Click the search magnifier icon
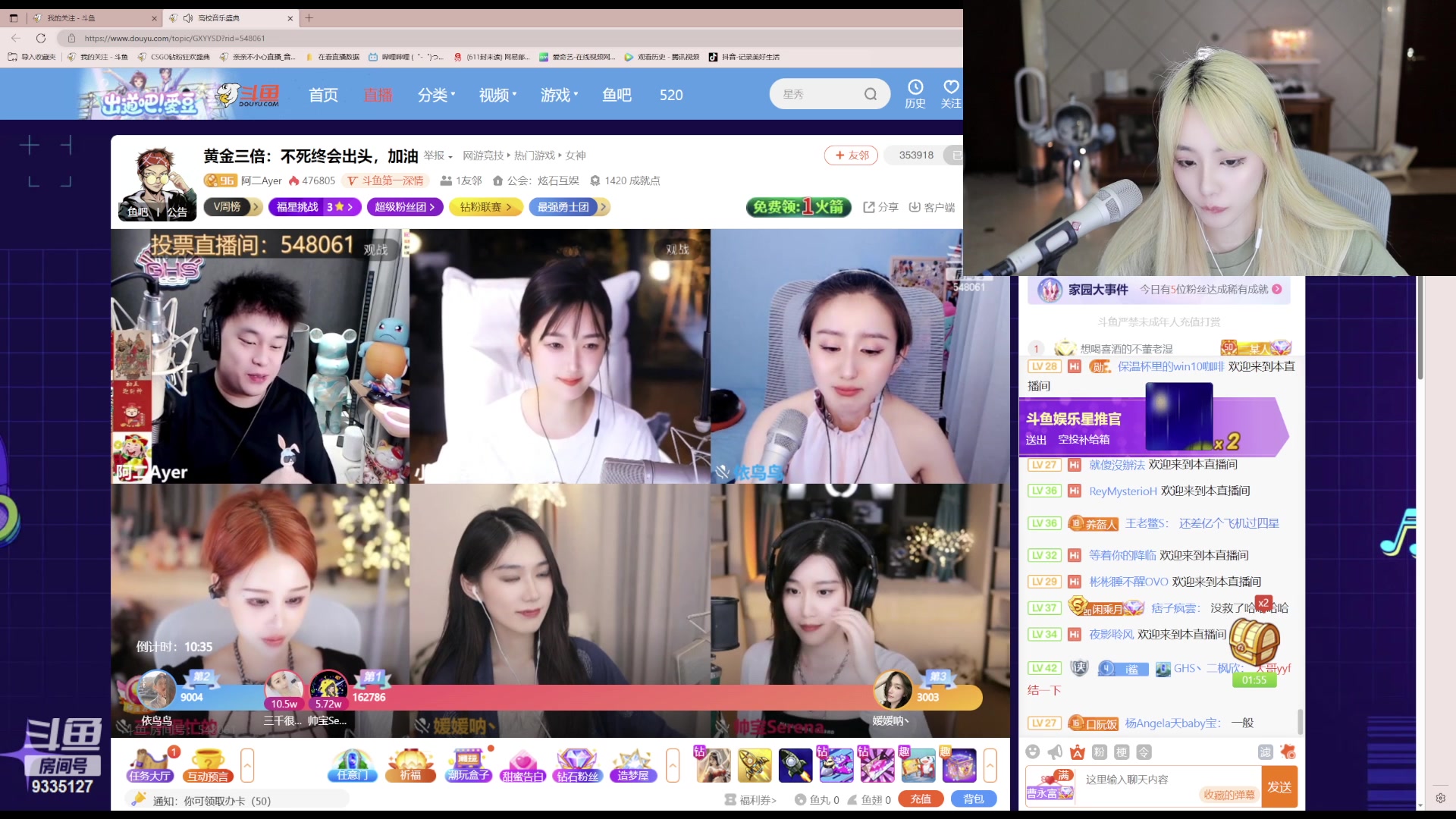 click(871, 94)
